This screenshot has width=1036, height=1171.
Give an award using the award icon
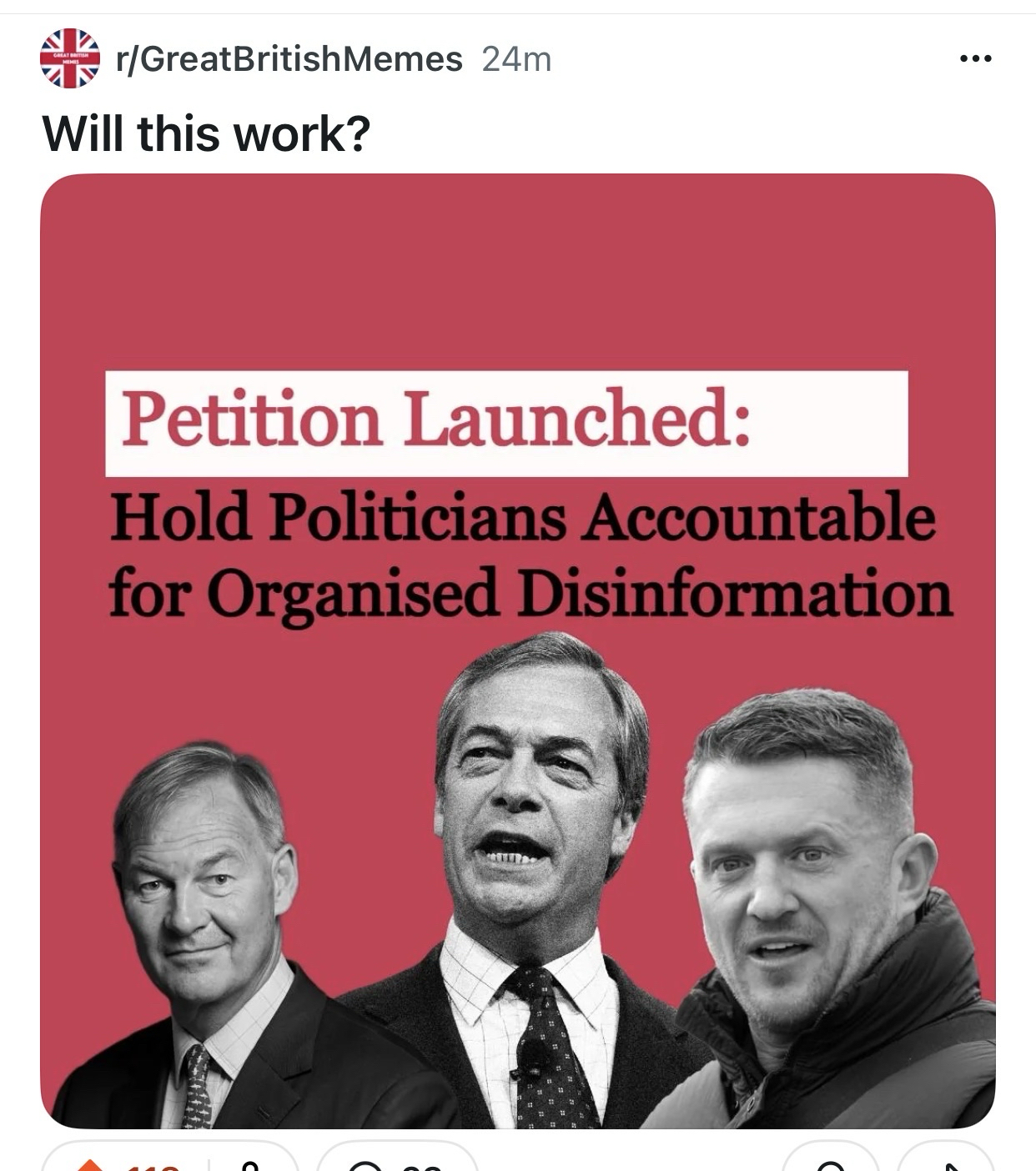pos(830,1166)
